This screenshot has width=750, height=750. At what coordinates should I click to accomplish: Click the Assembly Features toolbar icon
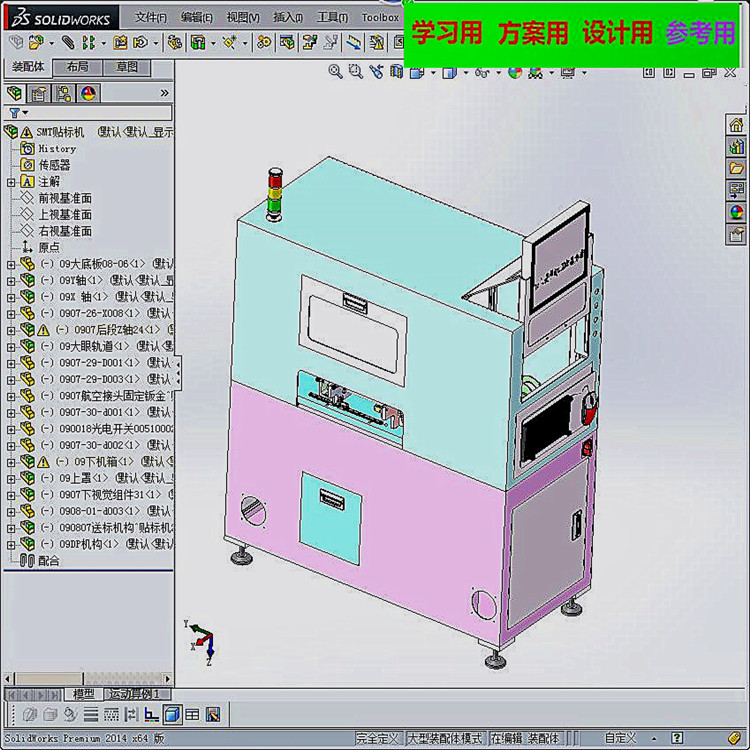[198, 43]
